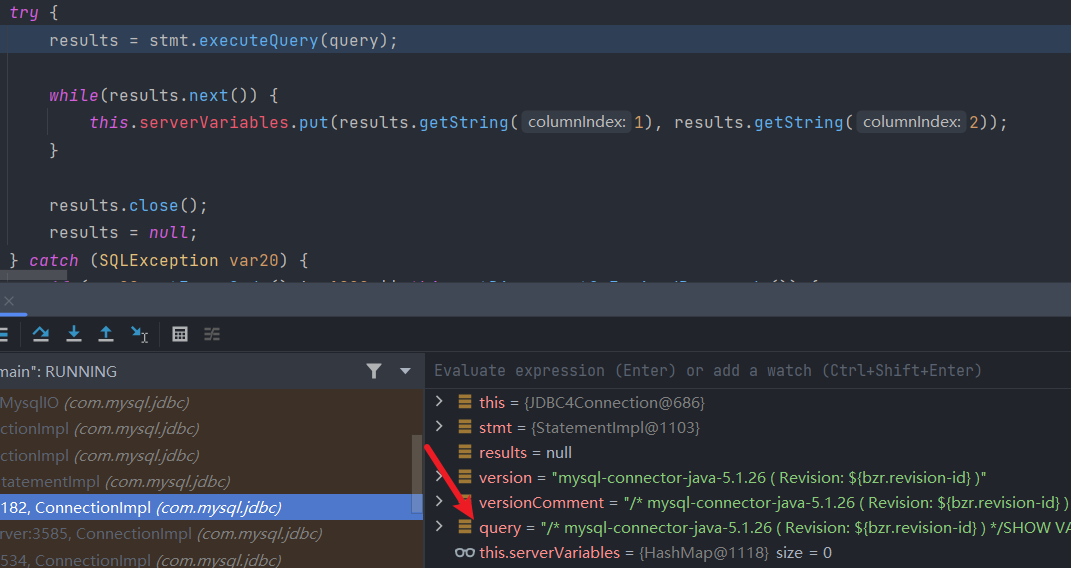The width and height of the screenshot is (1071, 568).
Task: Expand the 'this' variable node
Action: pyautogui.click(x=438, y=402)
